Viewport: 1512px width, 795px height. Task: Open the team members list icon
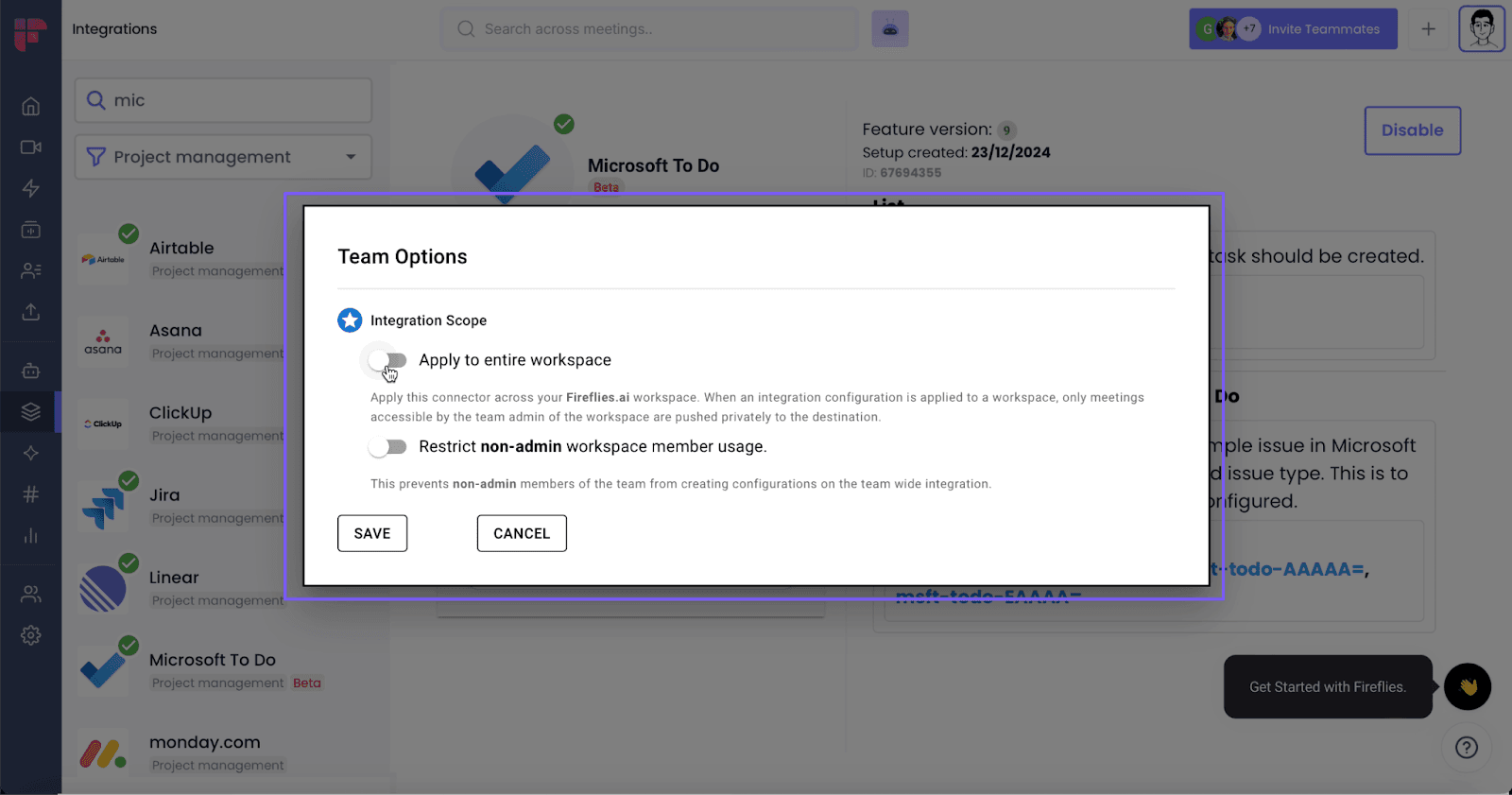click(x=31, y=270)
